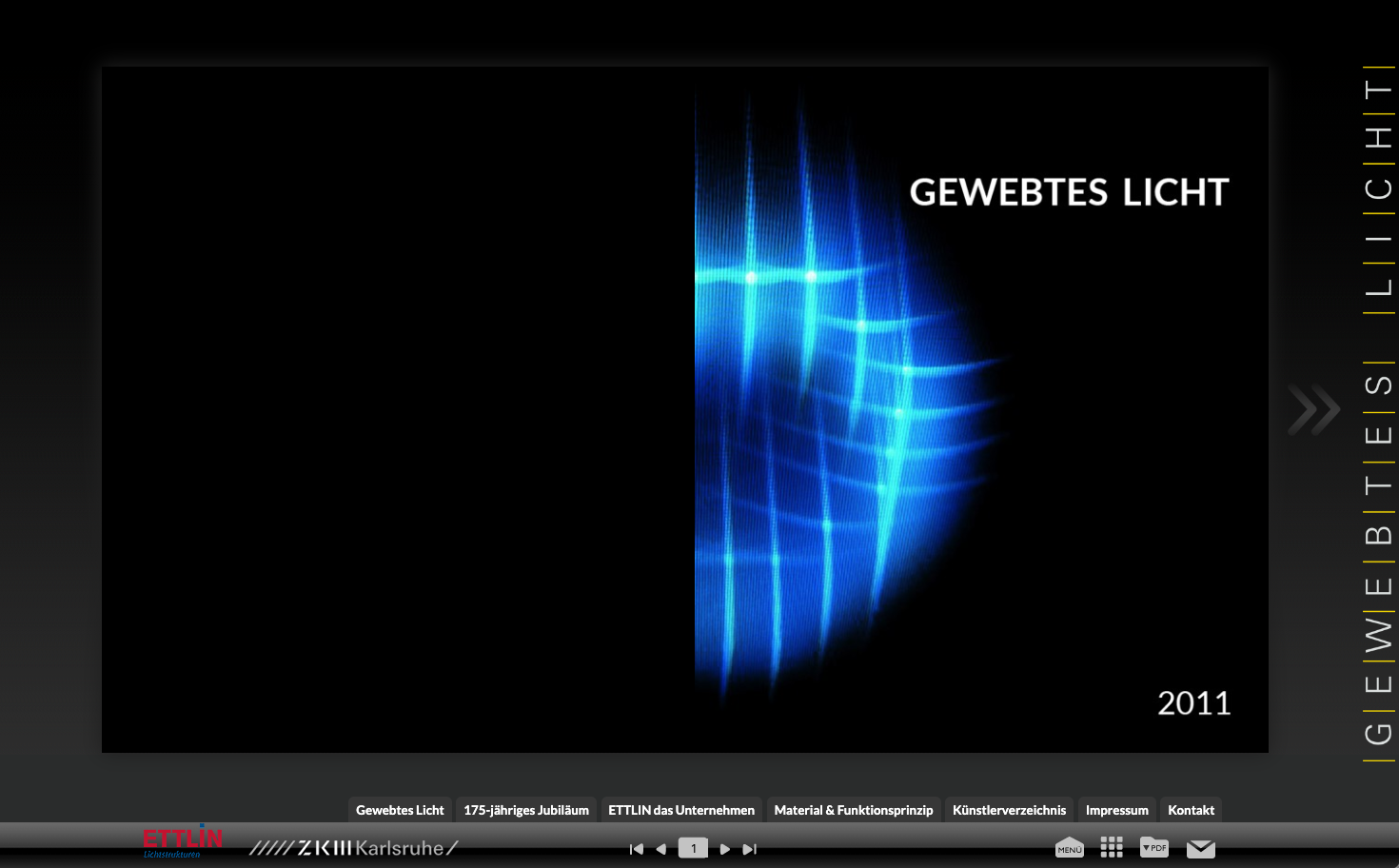Open the Gewebtes Licht tab

tap(400, 810)
